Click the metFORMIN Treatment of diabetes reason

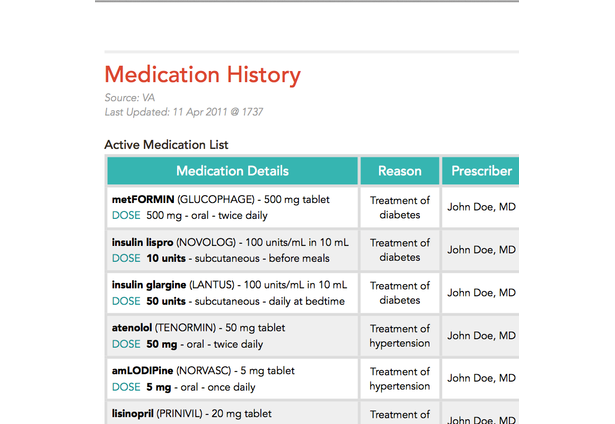(x=399, y=207)
